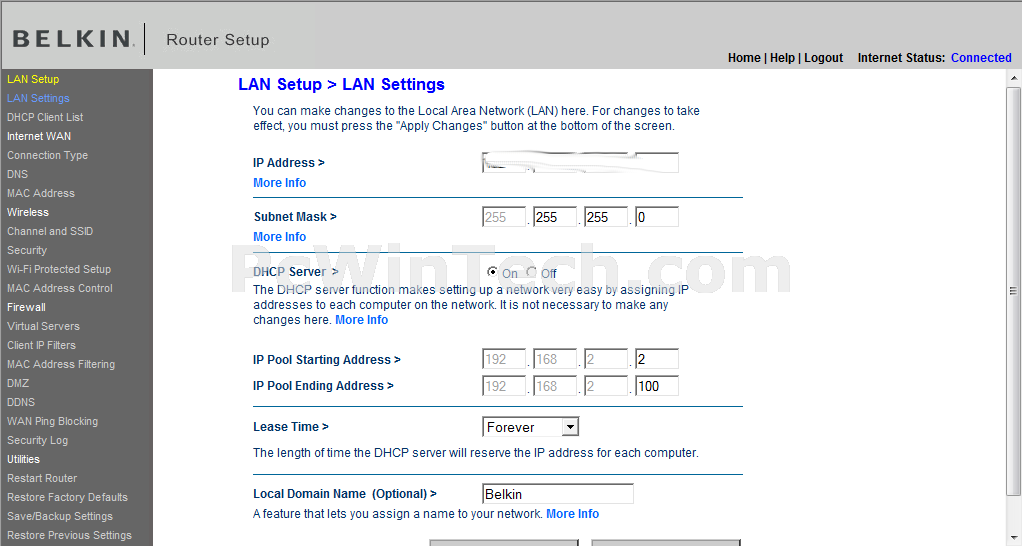Open the Wireless section
Image resolution: width=1022 pixels, height=546 pixels.
[x=28, y=212]
